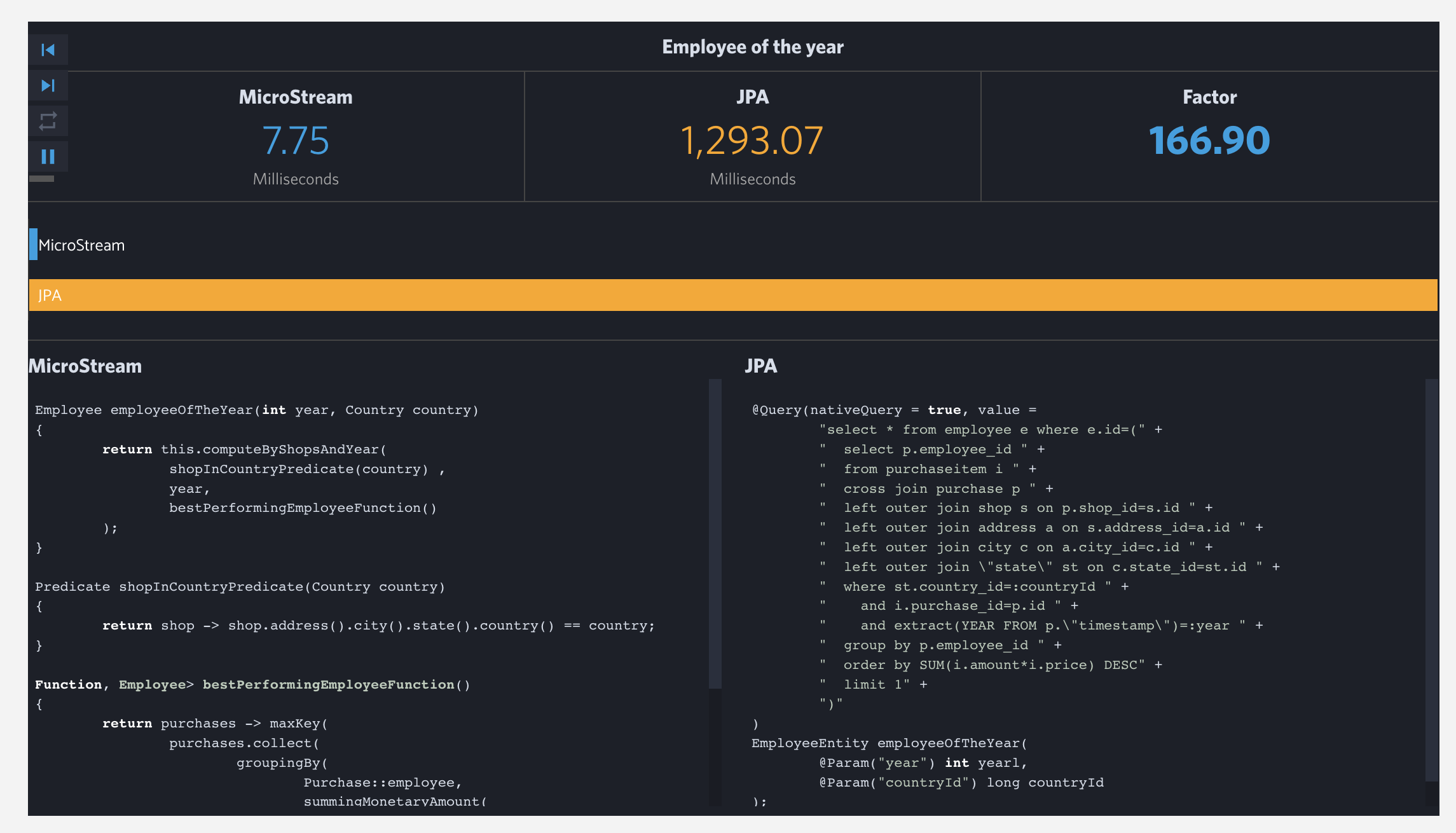Click the 'where st.country_id=:countryId' line
This screenshot has height=833, width=1456.
tap(974, 587)
